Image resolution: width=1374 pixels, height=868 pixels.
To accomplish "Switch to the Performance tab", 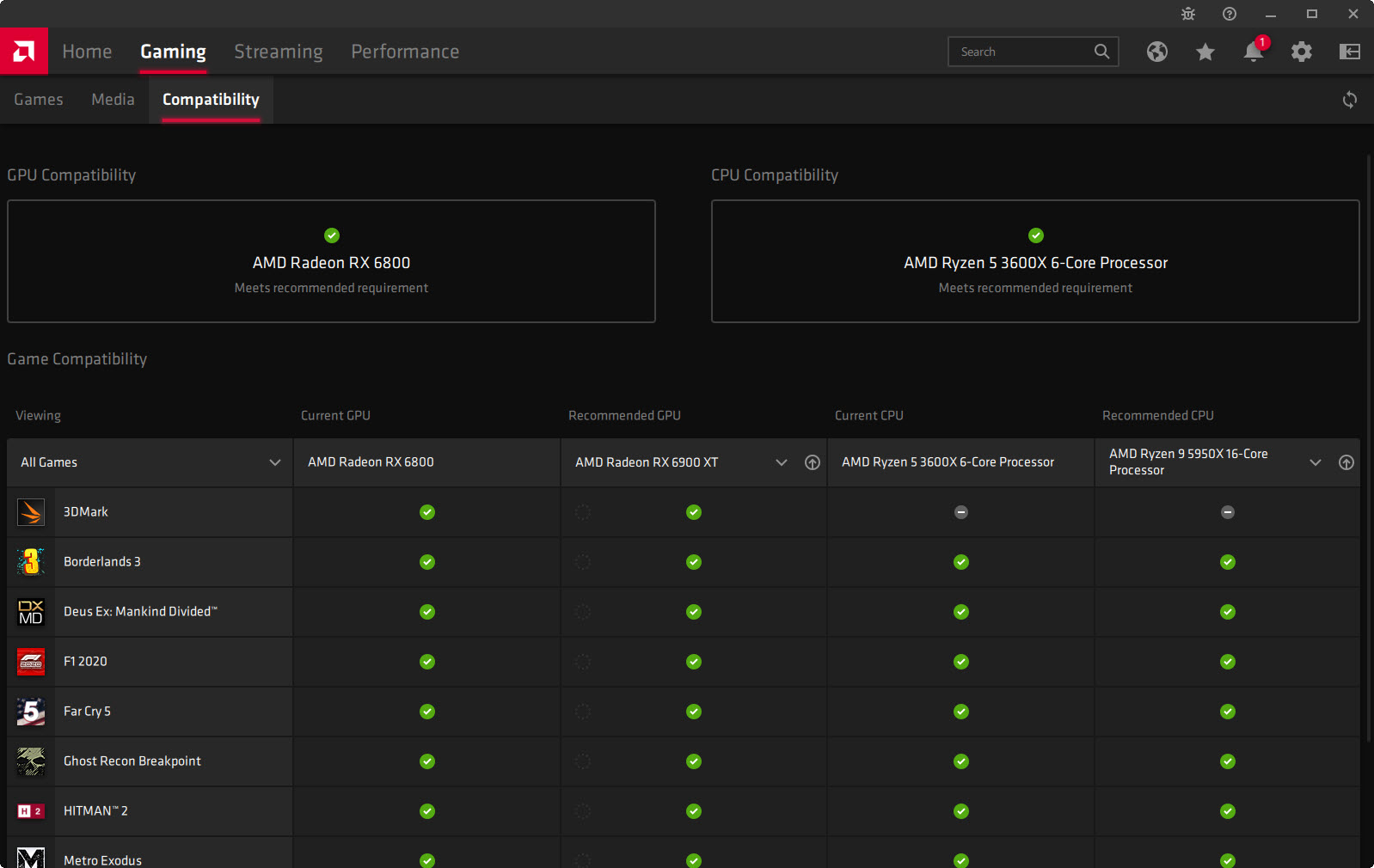I will pos(404,52).
